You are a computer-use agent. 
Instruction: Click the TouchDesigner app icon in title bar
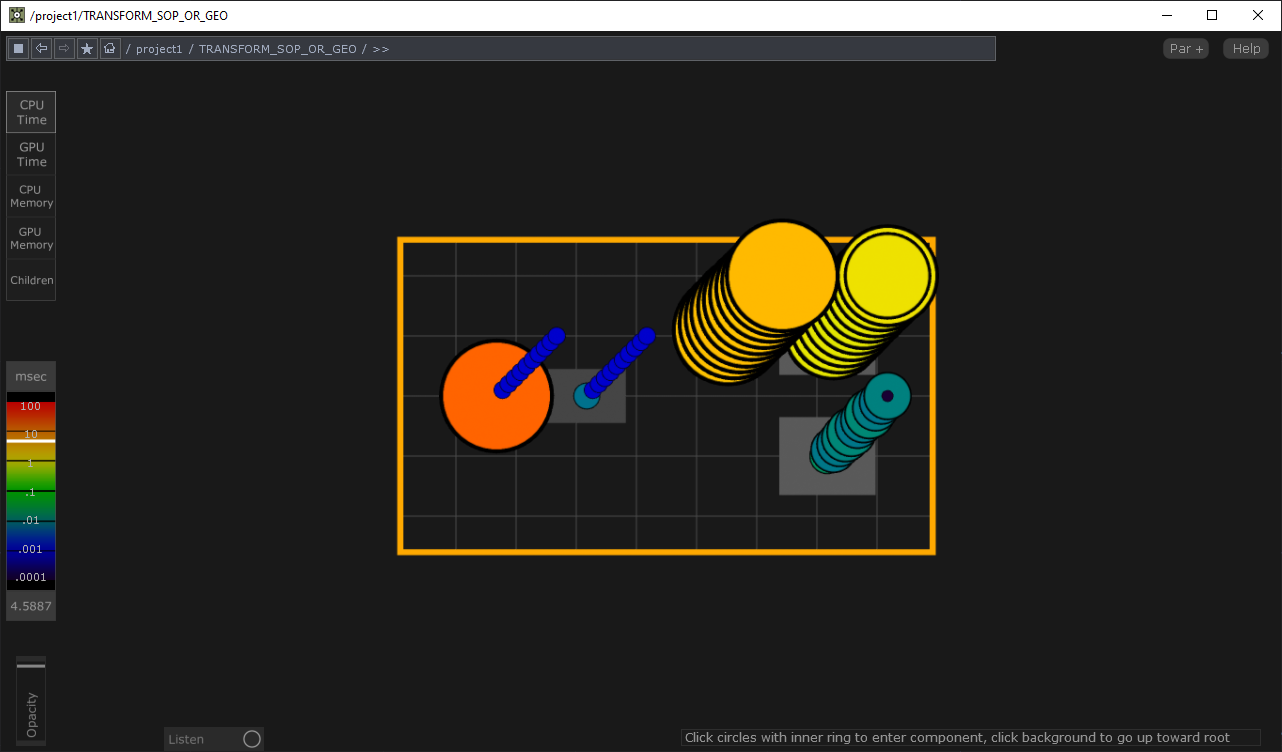(x=17, y=15)
